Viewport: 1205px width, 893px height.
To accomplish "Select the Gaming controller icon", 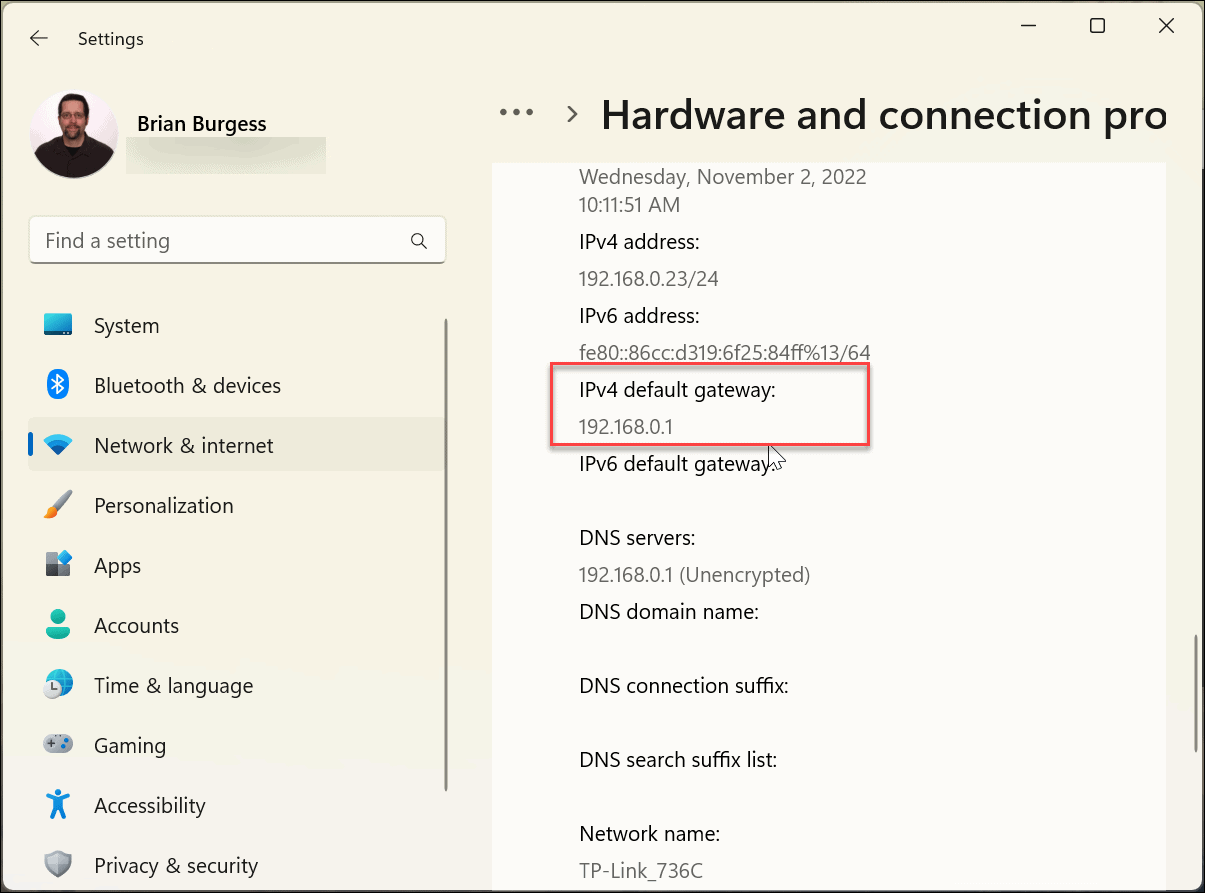I will coord(58,744).
